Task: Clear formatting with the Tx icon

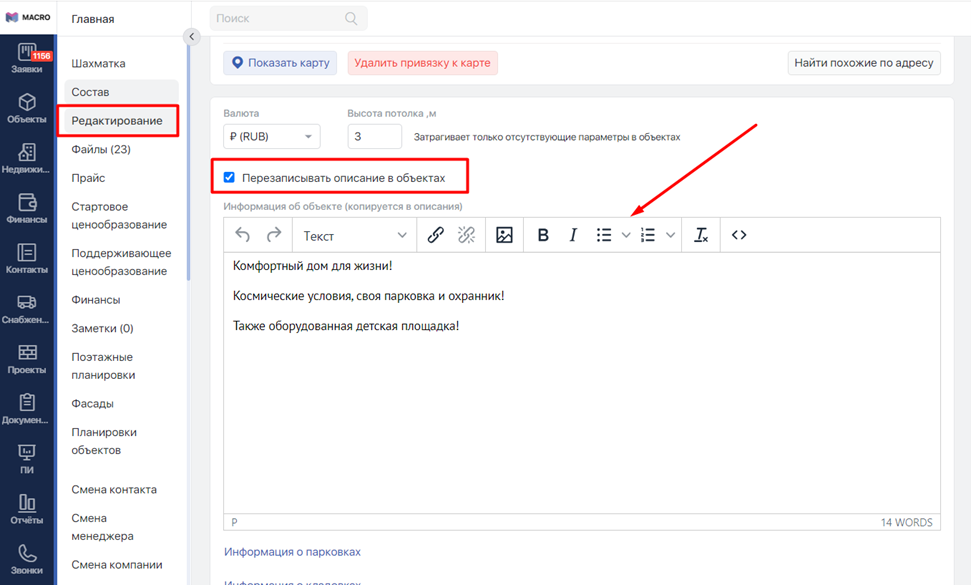Action: (x=701, y=235)
